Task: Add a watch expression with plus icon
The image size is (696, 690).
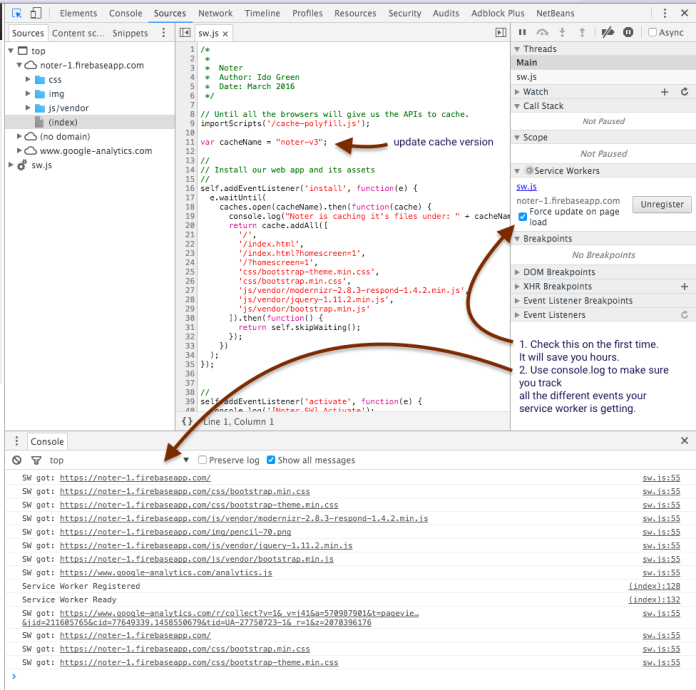Action: [664, 92]
